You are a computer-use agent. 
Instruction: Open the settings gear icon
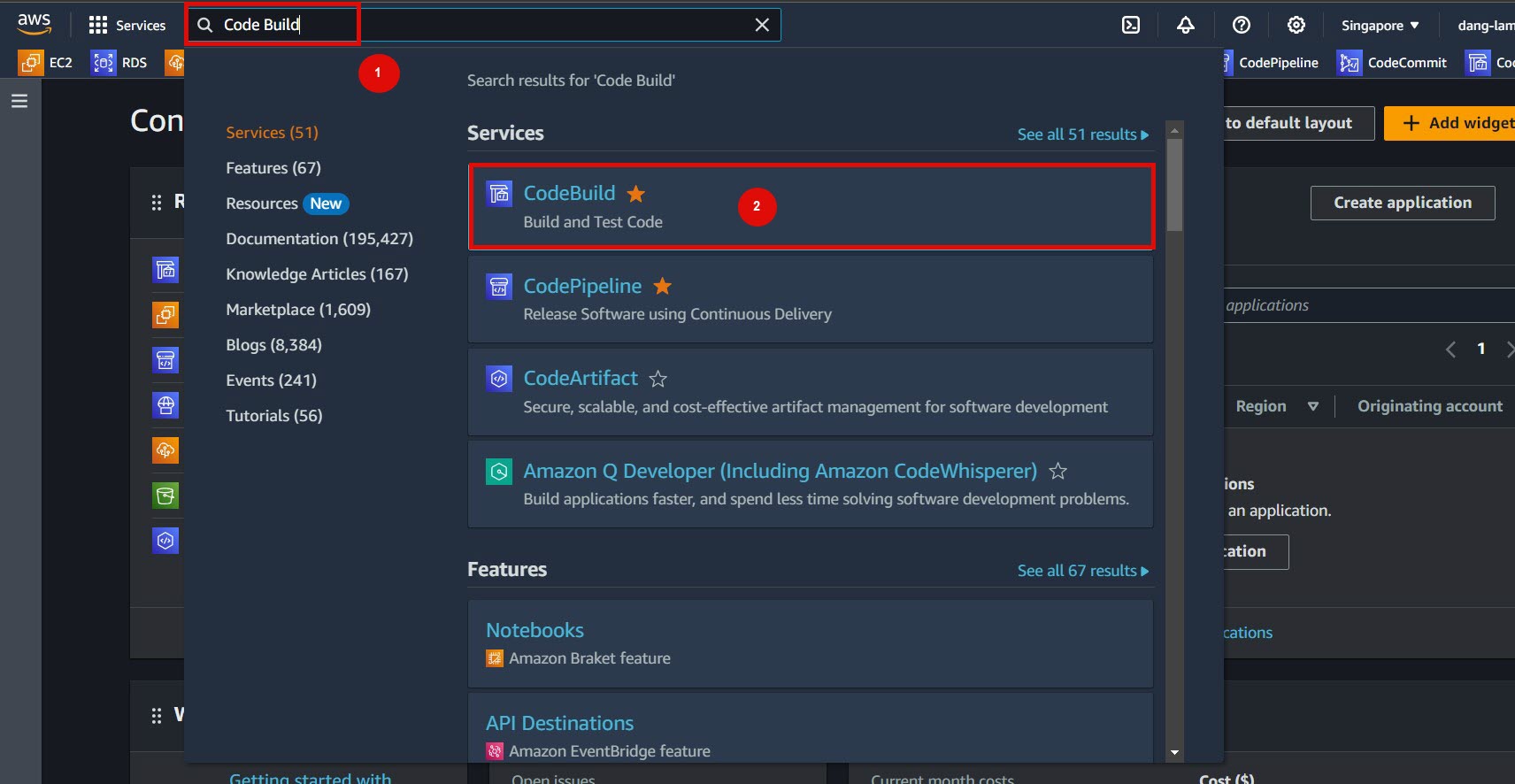[x=1296, y=25]
